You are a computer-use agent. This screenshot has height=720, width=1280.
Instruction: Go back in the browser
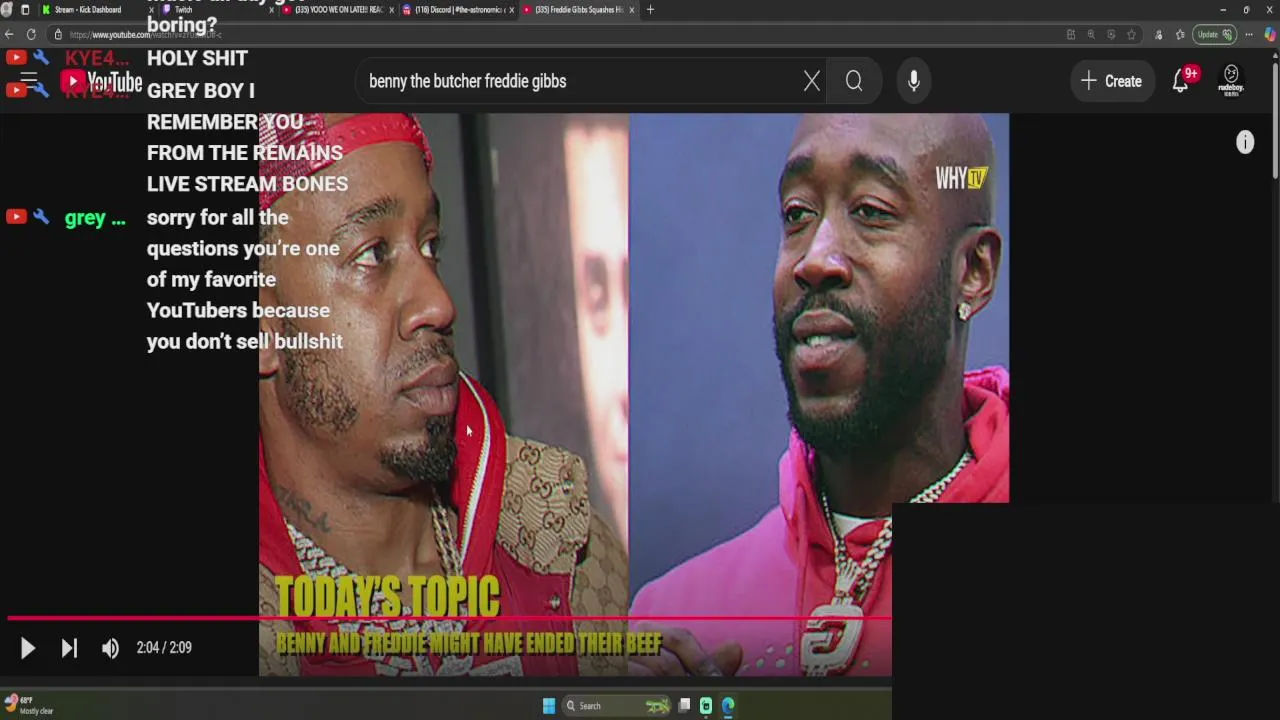click(x=9, y=34)
